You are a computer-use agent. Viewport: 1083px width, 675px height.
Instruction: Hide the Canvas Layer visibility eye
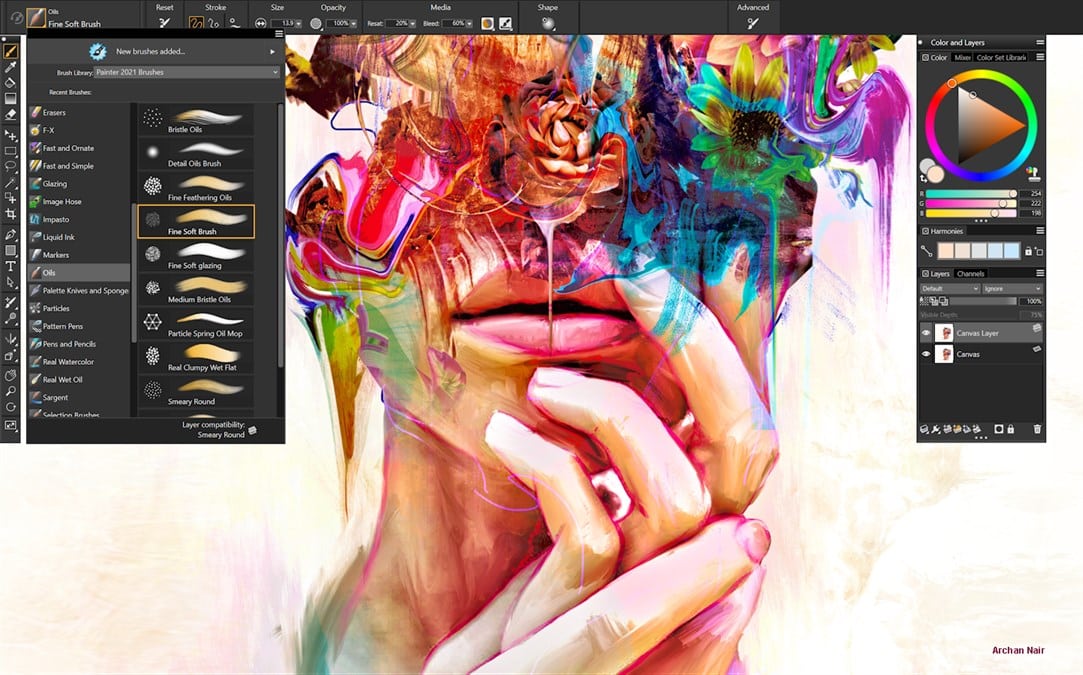point(925,333)
